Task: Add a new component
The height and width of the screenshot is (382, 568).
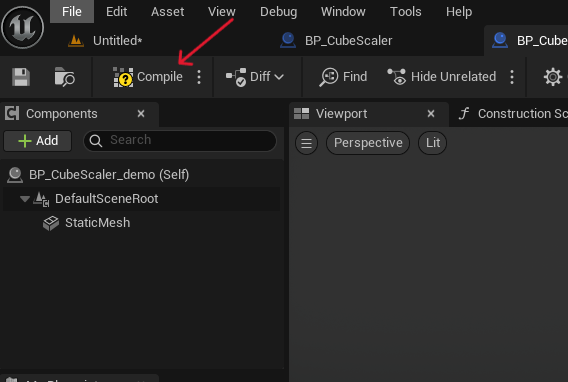Action: pos(38,141)
